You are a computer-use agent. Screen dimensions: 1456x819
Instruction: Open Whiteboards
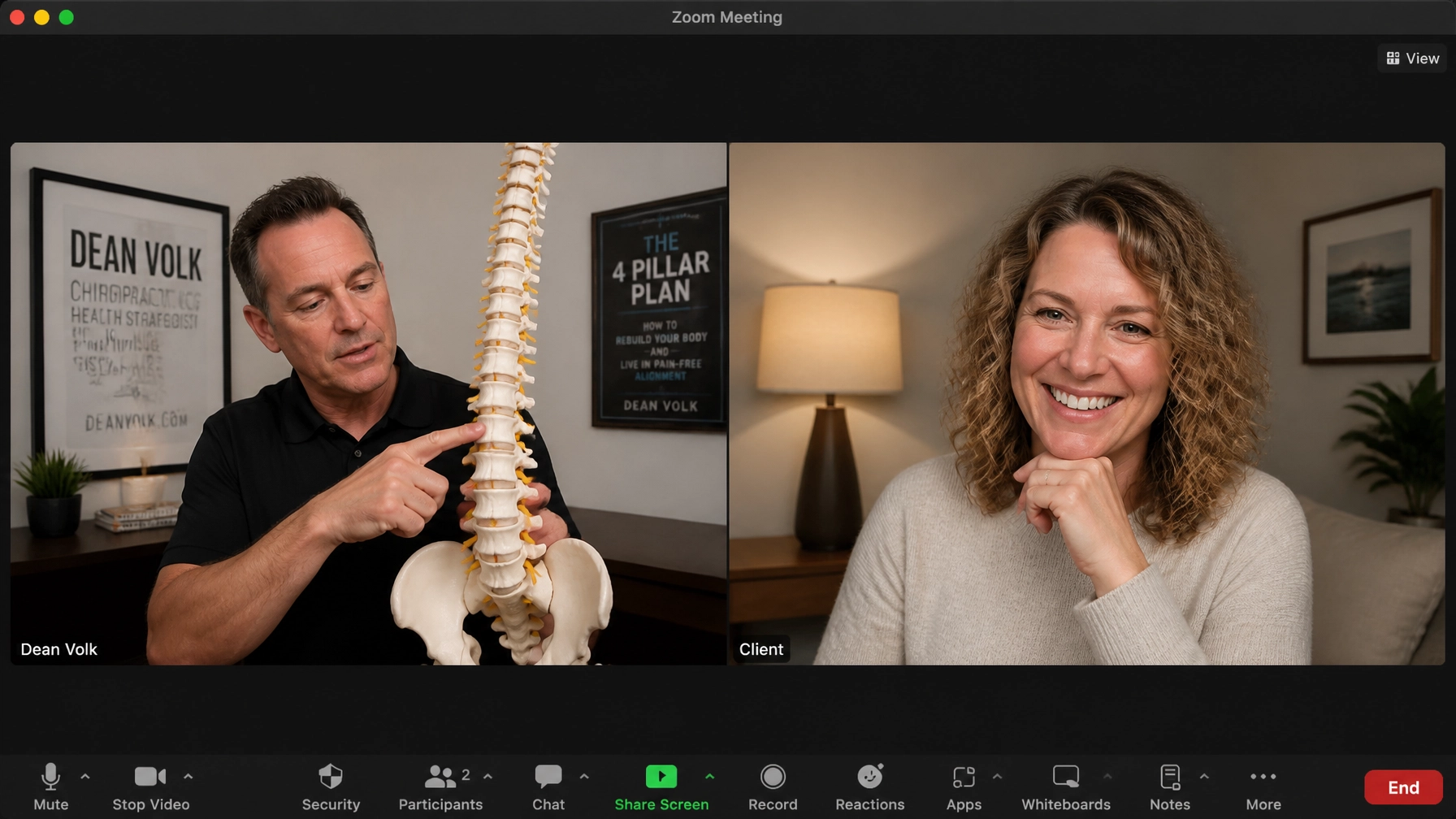tap(1066, 786)
